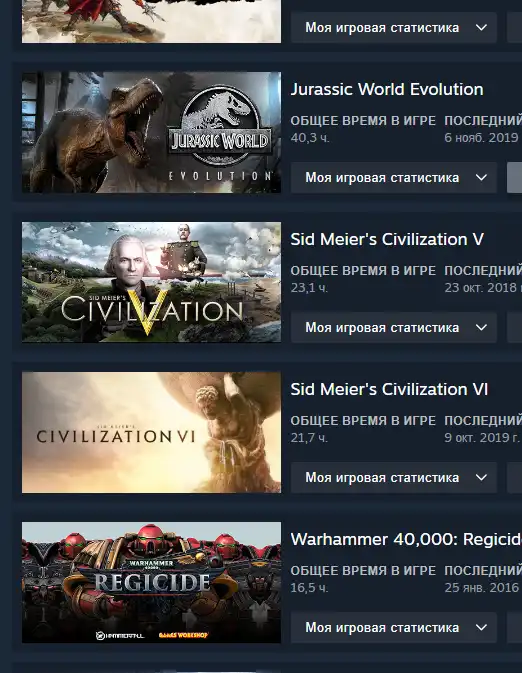Click the chevron arrow in Civilization V stats button
Screen dimensions: 522x673
click(x=482, y=327)
